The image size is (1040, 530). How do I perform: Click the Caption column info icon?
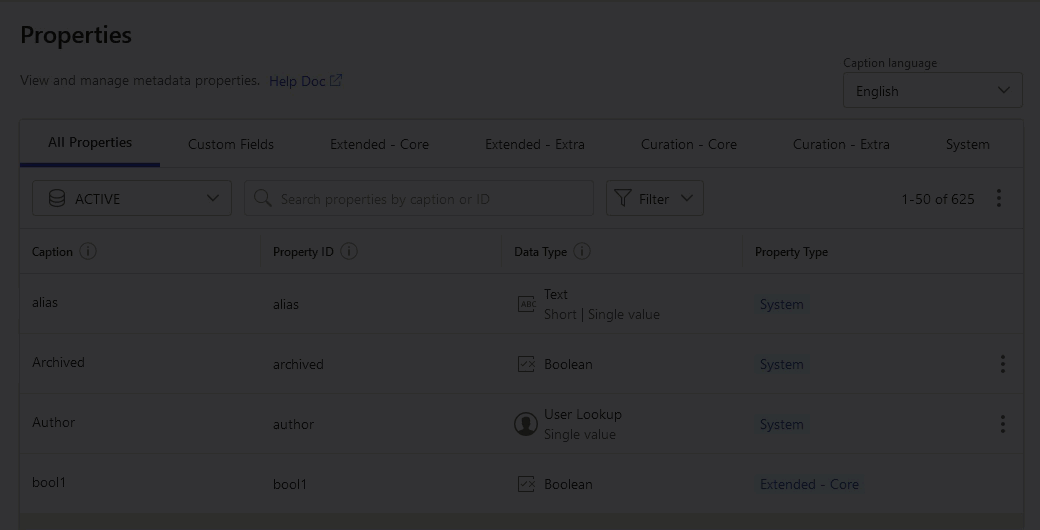(88, 251)
